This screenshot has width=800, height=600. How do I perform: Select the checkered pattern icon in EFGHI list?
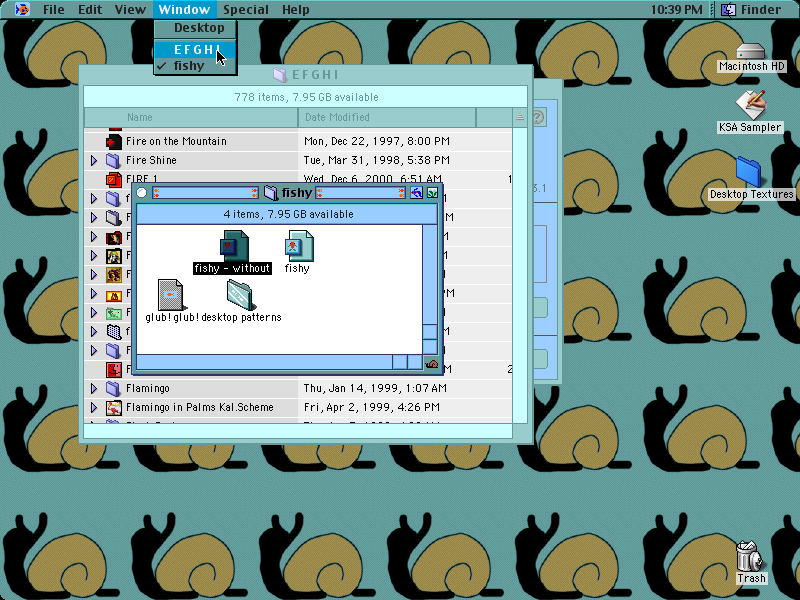(x=114, y=332)
